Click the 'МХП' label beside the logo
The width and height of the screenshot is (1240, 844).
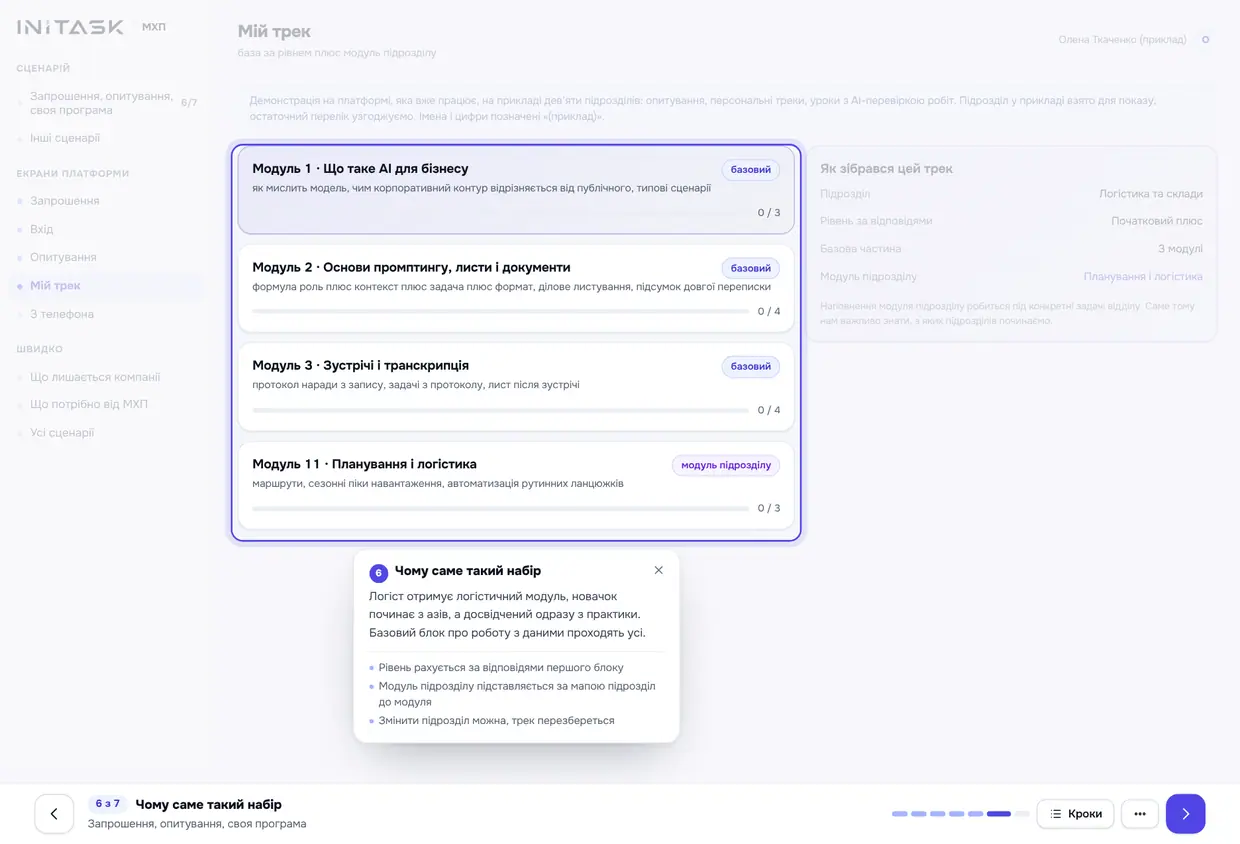coord(154,27)
